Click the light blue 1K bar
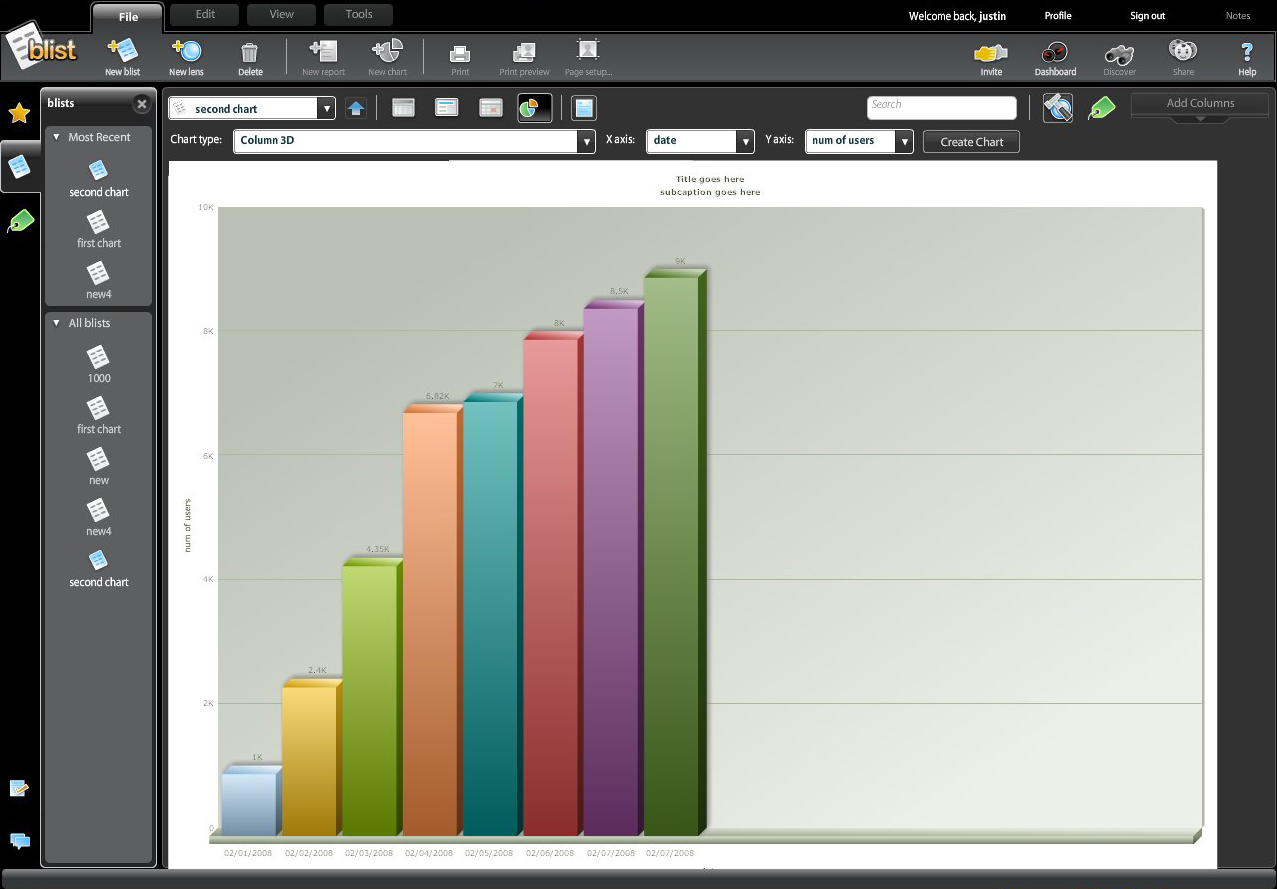1277x889 pixels. click(250, 800)
